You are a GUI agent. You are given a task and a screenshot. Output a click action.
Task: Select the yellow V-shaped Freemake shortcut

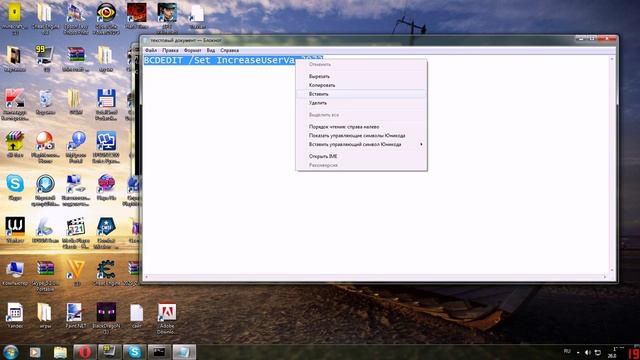tap(76, 273)
